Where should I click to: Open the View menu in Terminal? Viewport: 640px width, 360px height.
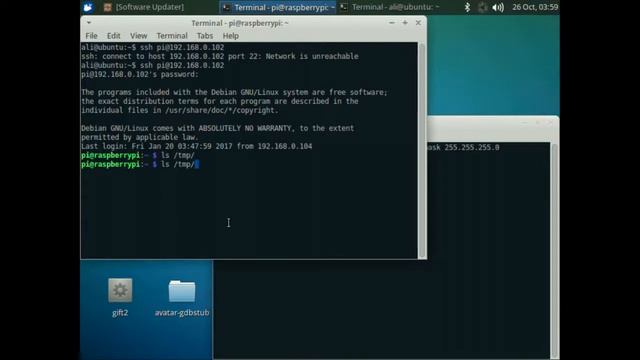pos(138,36)
